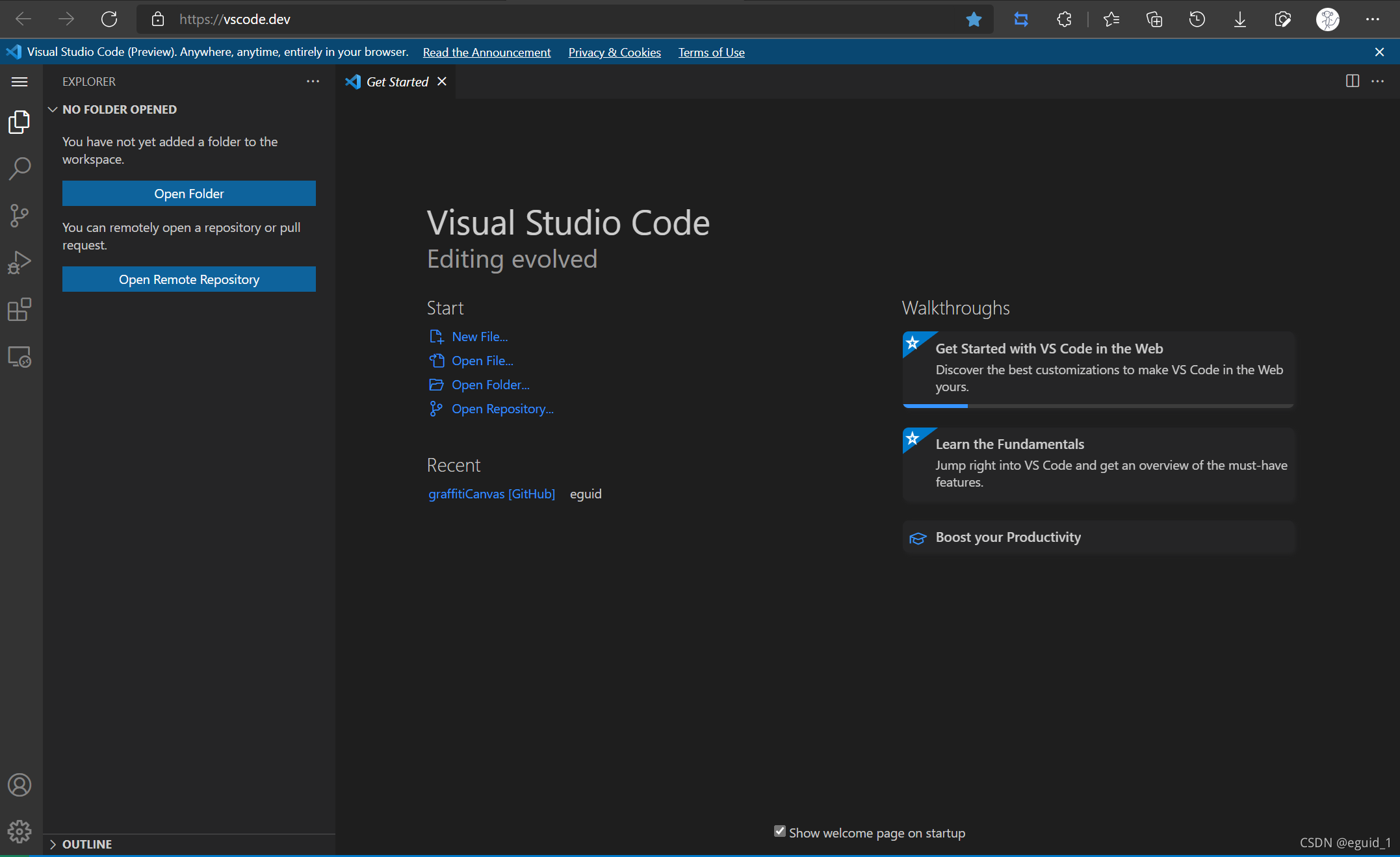The width and height of the screenshot is (1400, 857).
Task: Open the Search view icon
Action: coord(19,169)
